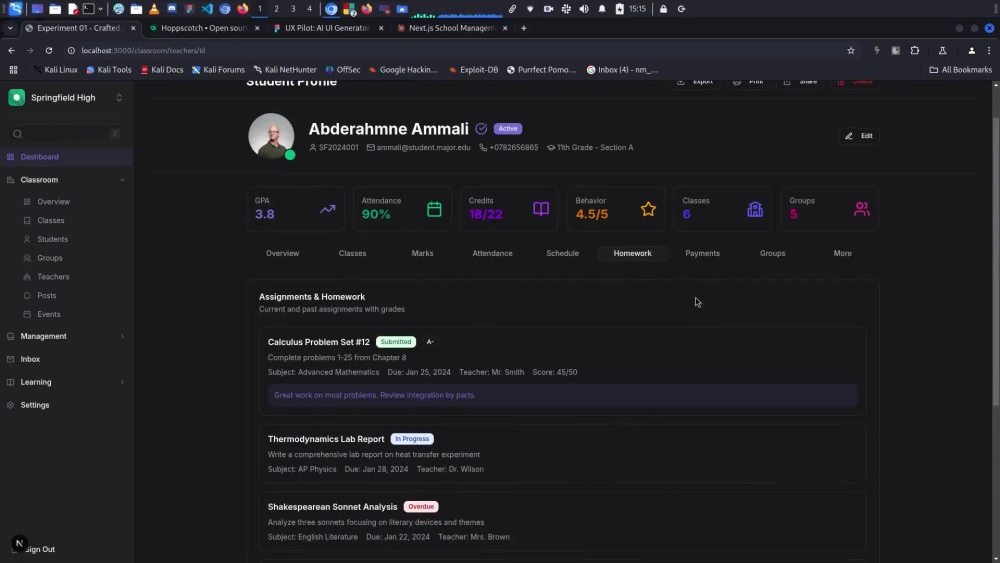
Task: Click the Behavior star icon
Action: [x=648, y=208]
